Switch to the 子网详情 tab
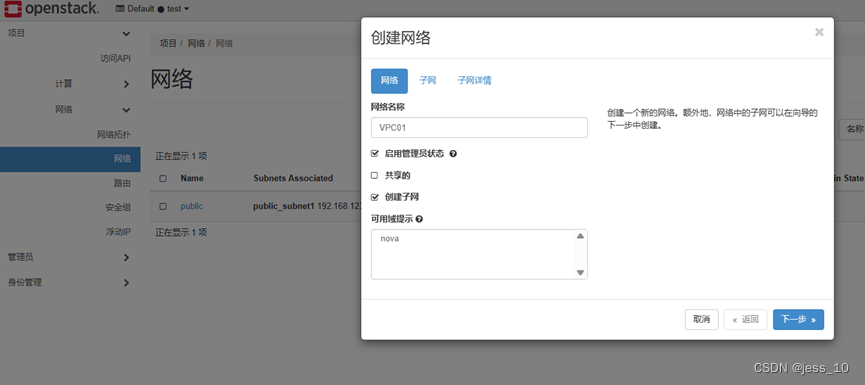 (474, 81)
